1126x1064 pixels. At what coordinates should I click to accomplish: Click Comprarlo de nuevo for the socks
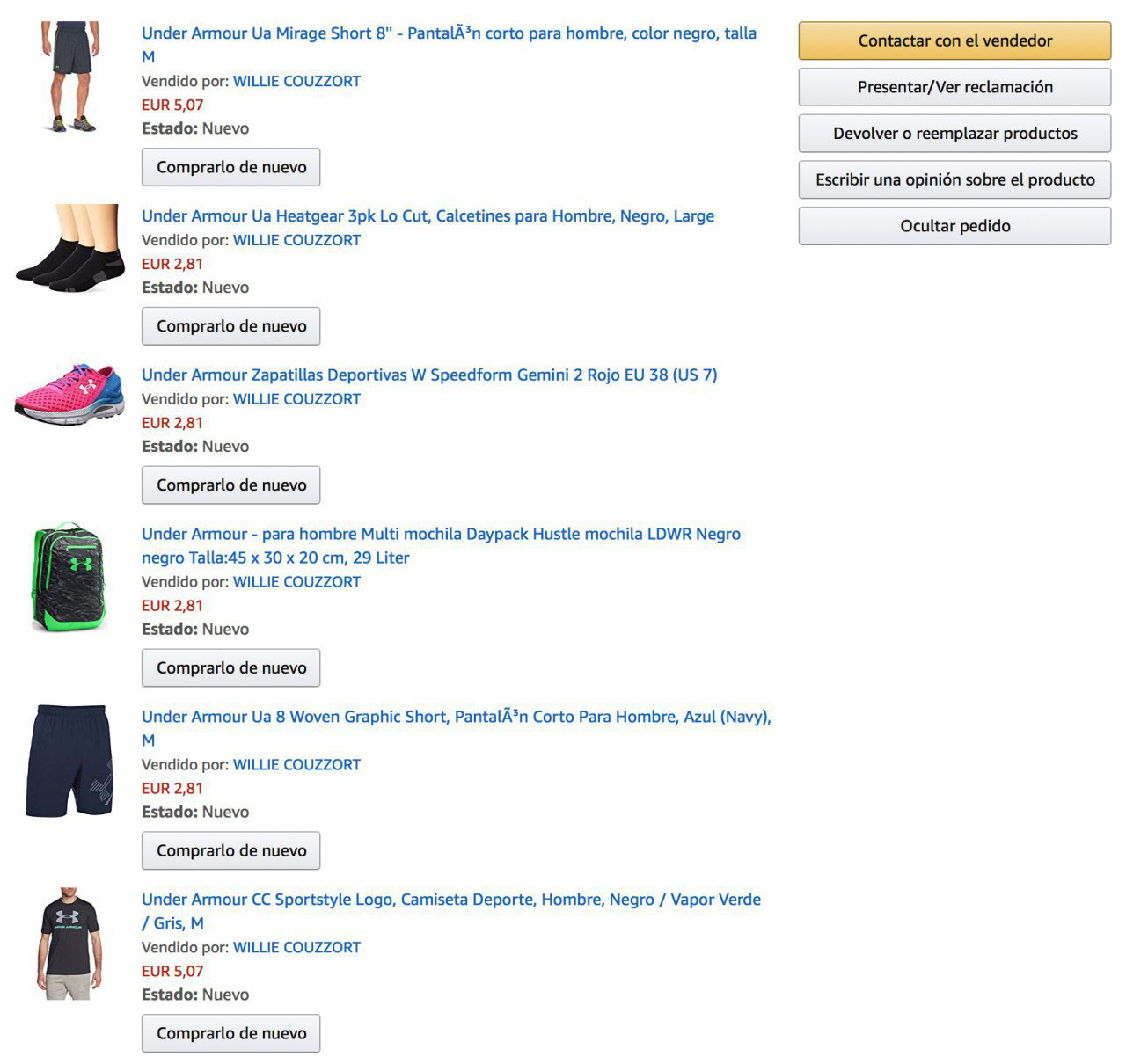click(230, 325)
